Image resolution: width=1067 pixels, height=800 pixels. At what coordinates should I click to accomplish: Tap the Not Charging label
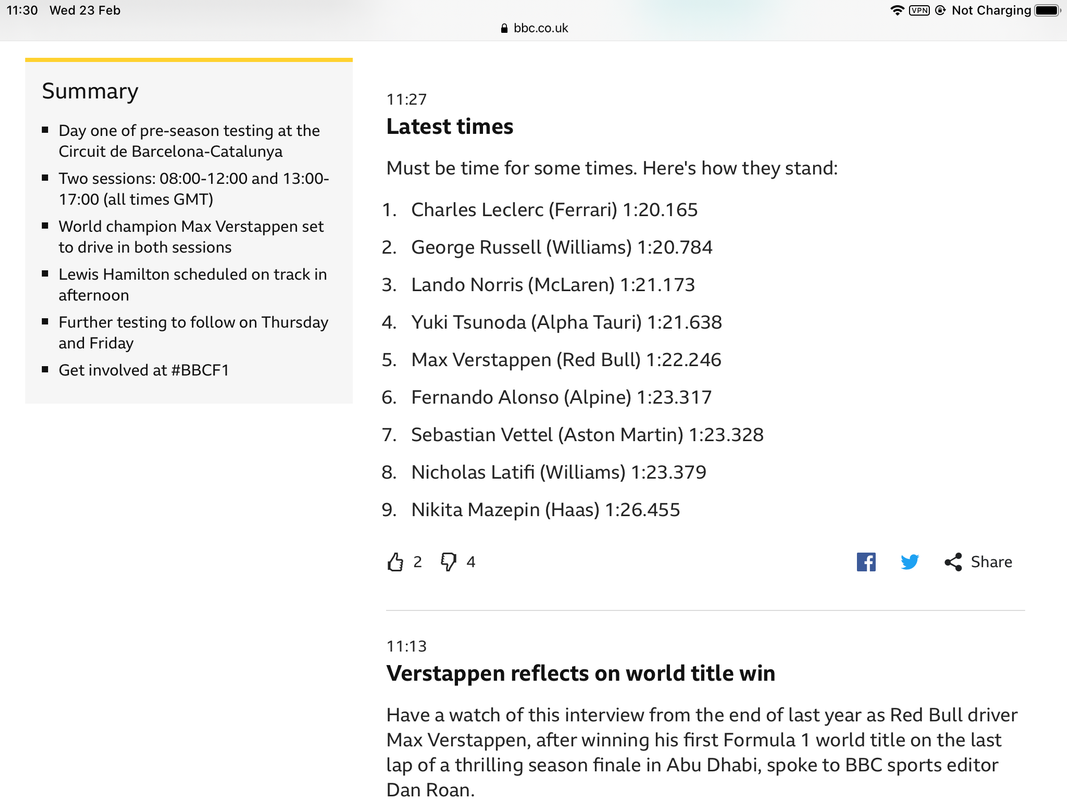[x=991, y=10]
